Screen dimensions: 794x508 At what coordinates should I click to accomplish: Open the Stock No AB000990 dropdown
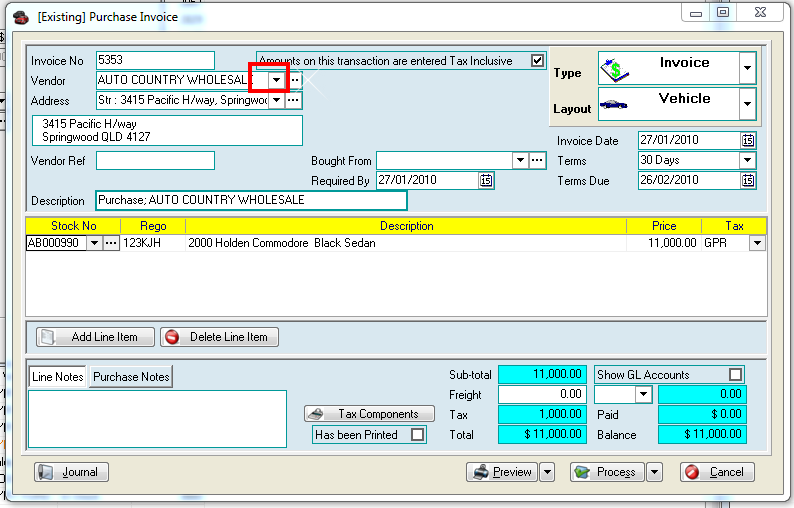94,243
